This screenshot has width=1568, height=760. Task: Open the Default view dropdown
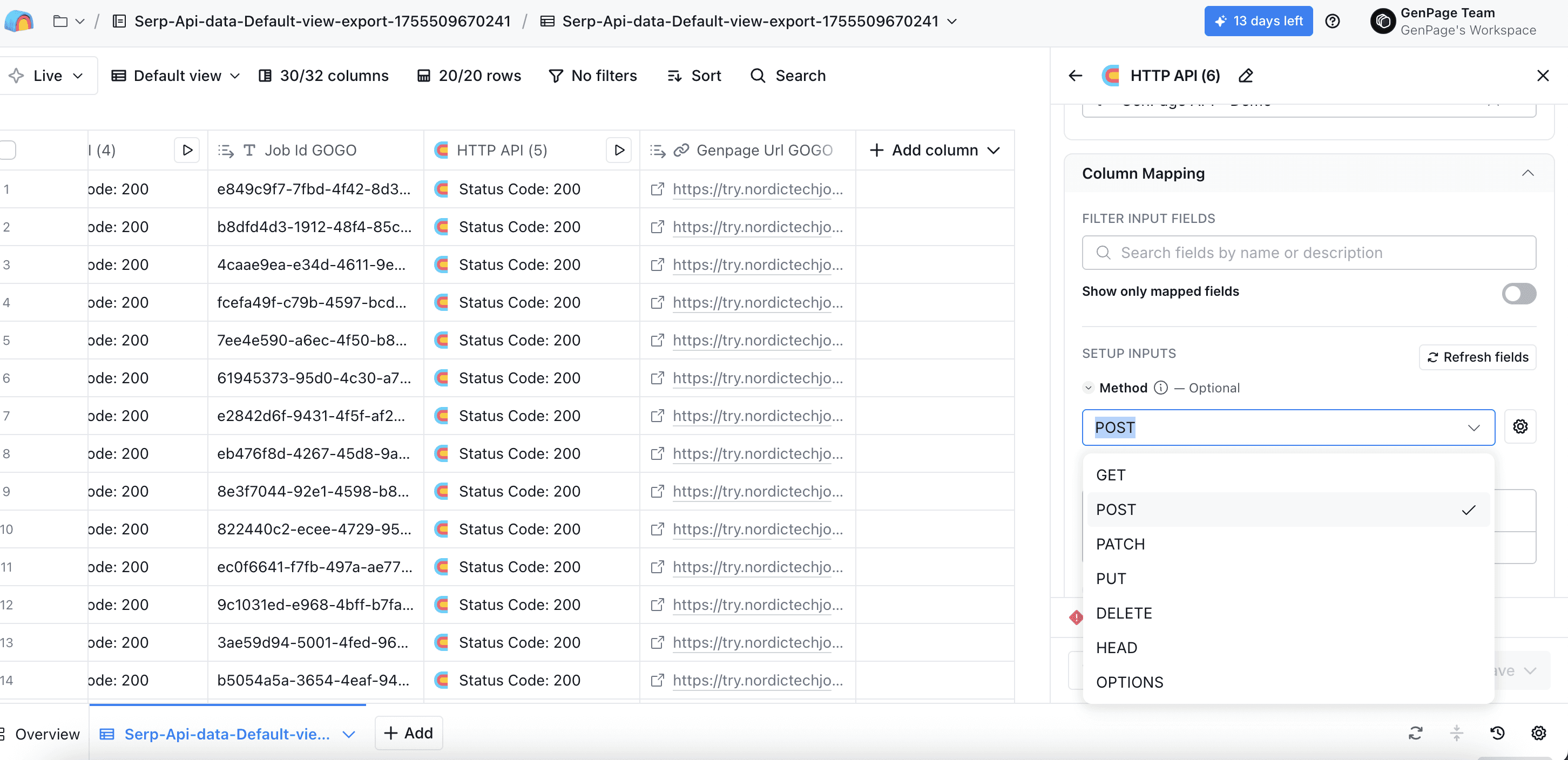[175, 76]
